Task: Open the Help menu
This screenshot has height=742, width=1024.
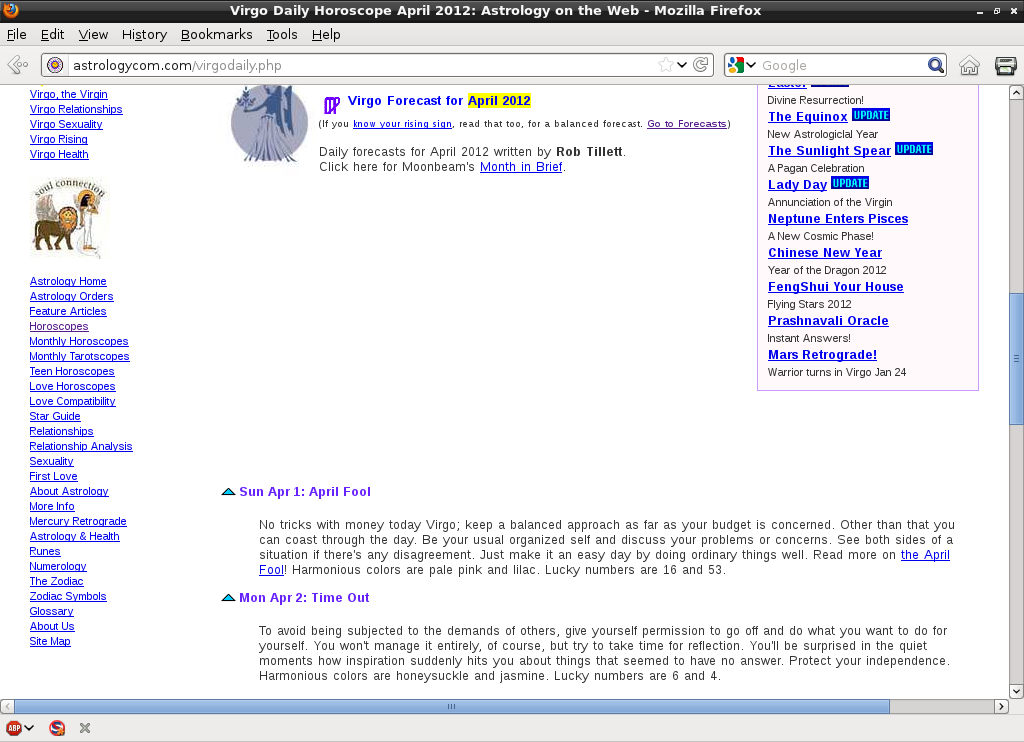Action: pos(326,35)
